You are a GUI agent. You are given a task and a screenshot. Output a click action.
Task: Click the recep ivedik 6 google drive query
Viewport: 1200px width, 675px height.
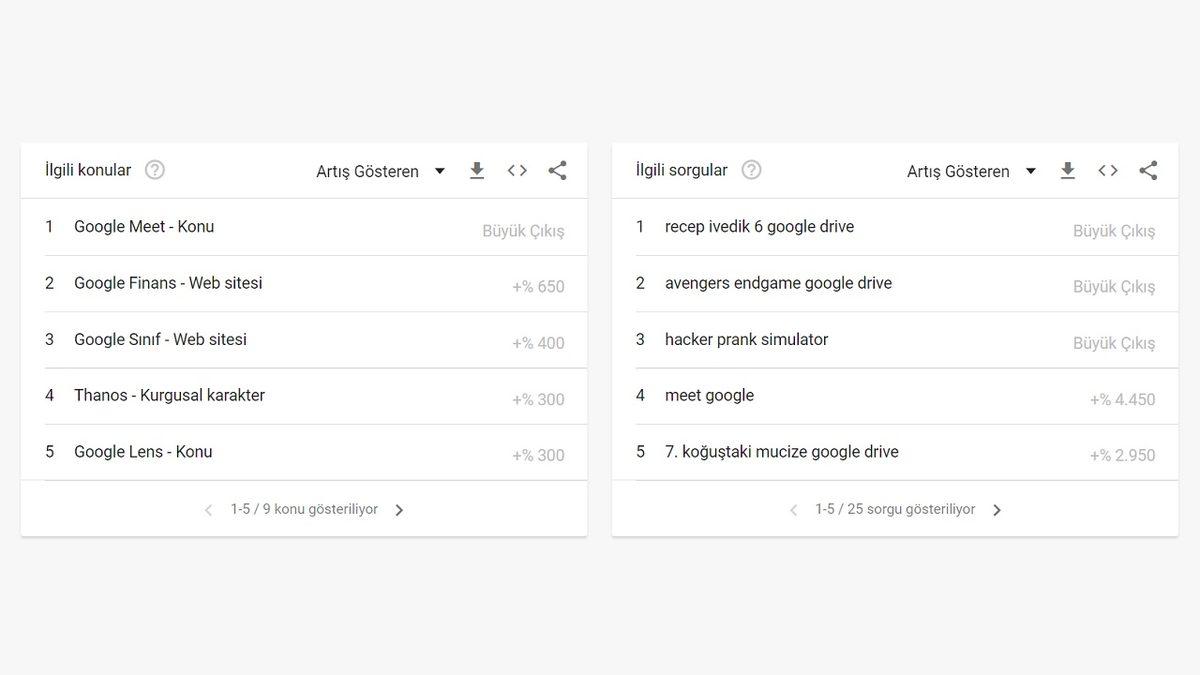(759, 226)
